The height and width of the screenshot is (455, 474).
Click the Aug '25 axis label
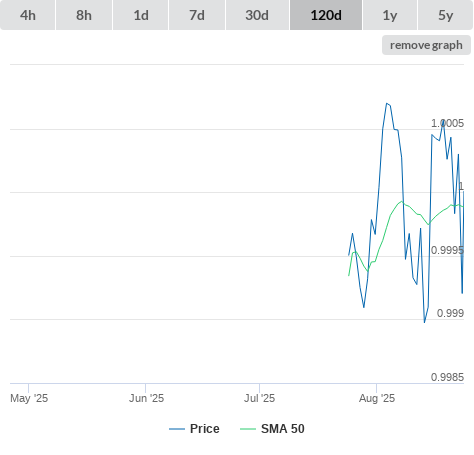pyautogui.click(x=377, y=398)
